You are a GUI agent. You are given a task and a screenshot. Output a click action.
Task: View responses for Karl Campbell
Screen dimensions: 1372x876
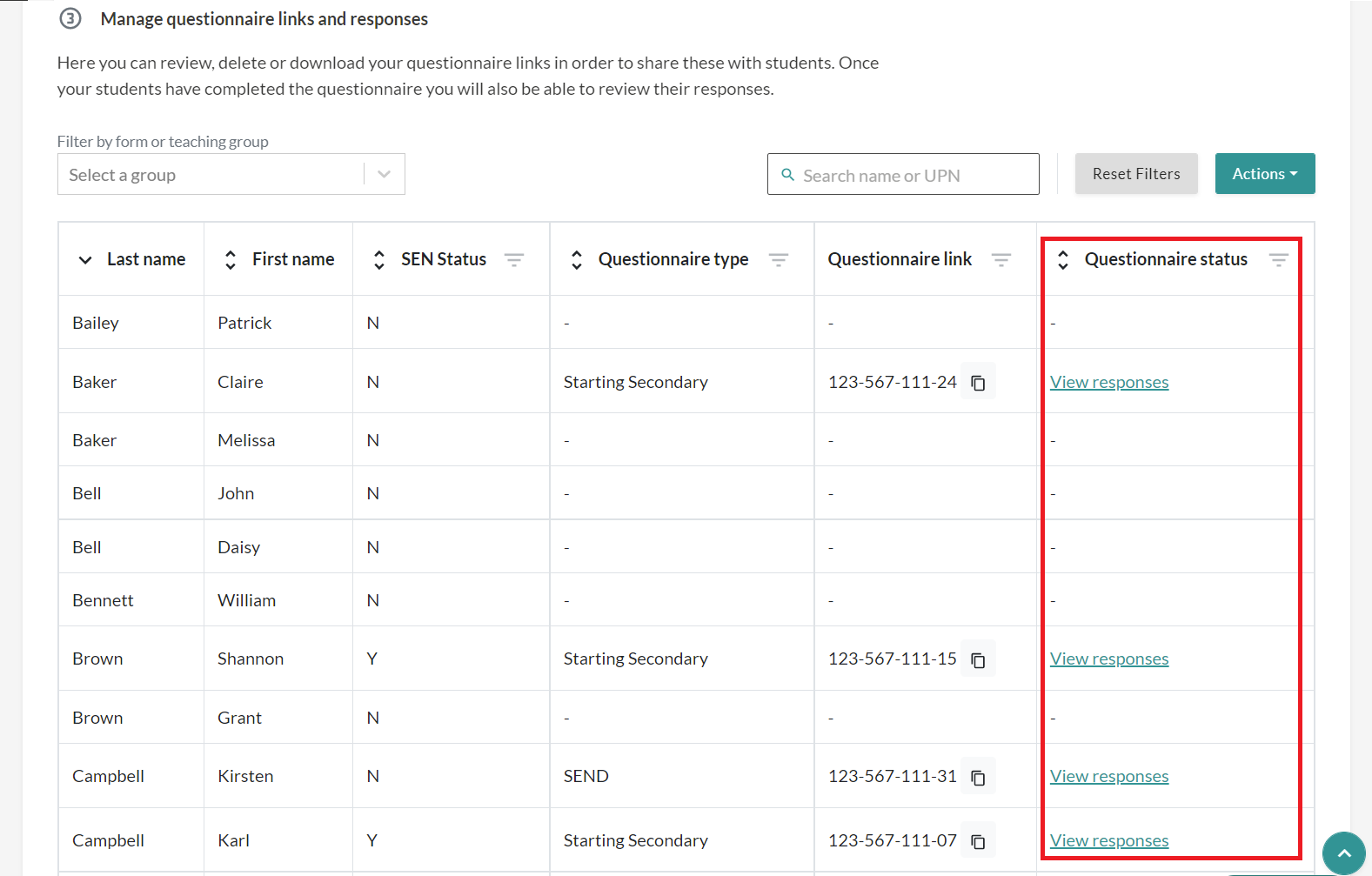(x=1109, y=841)
